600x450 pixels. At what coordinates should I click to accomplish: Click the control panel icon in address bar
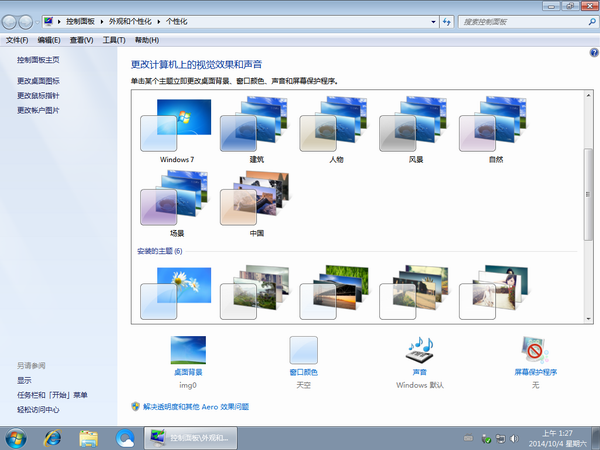(48, 21)
